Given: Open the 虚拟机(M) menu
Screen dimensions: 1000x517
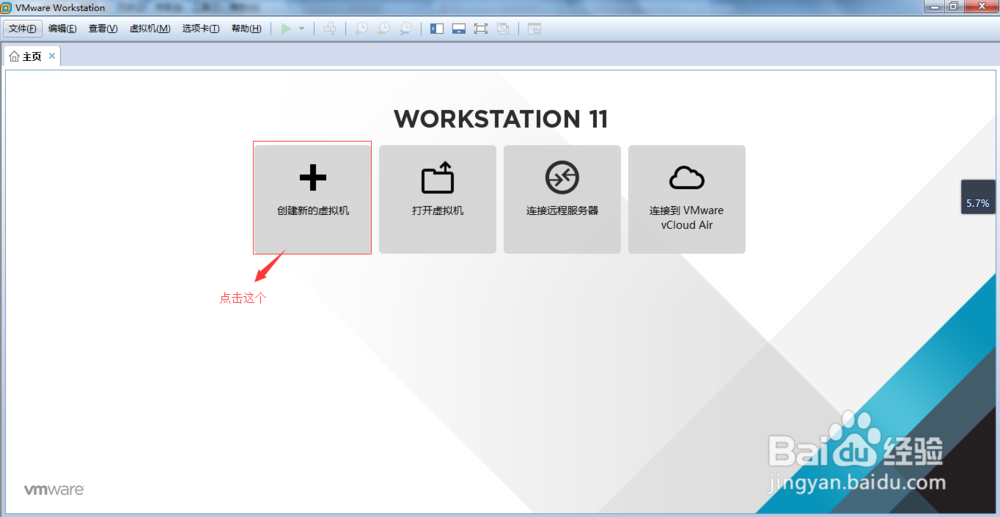Looking at the screenshot, I should point(150,29).
